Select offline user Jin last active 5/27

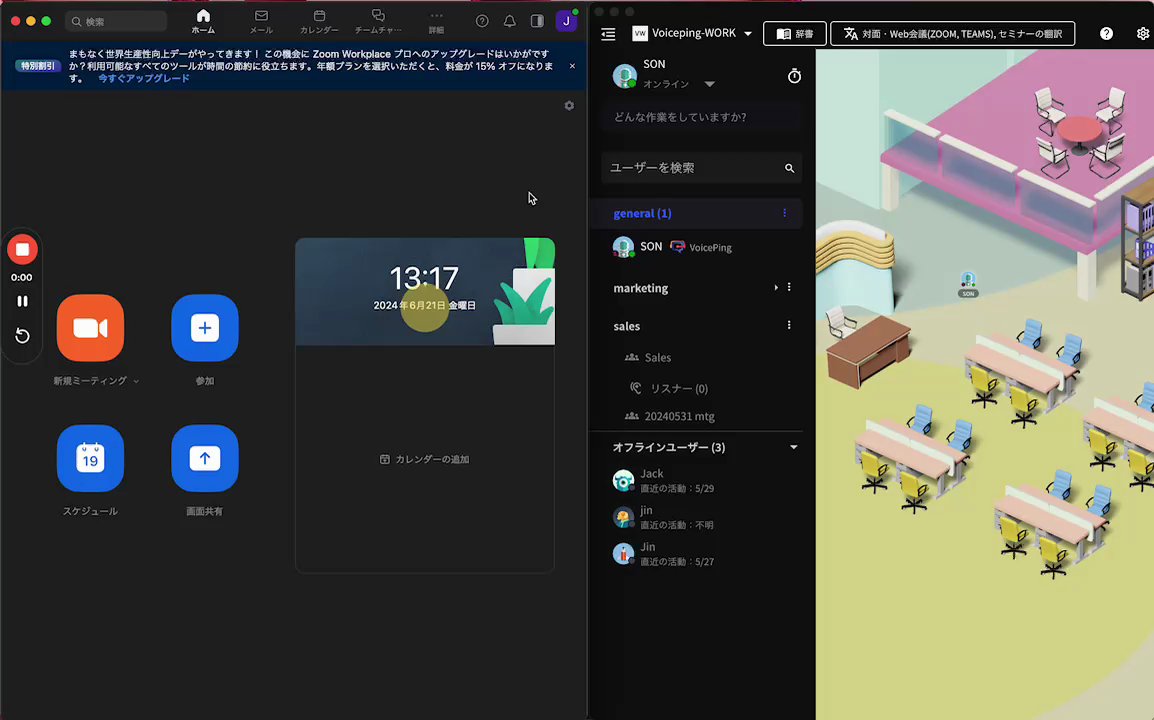click(662, 554)
